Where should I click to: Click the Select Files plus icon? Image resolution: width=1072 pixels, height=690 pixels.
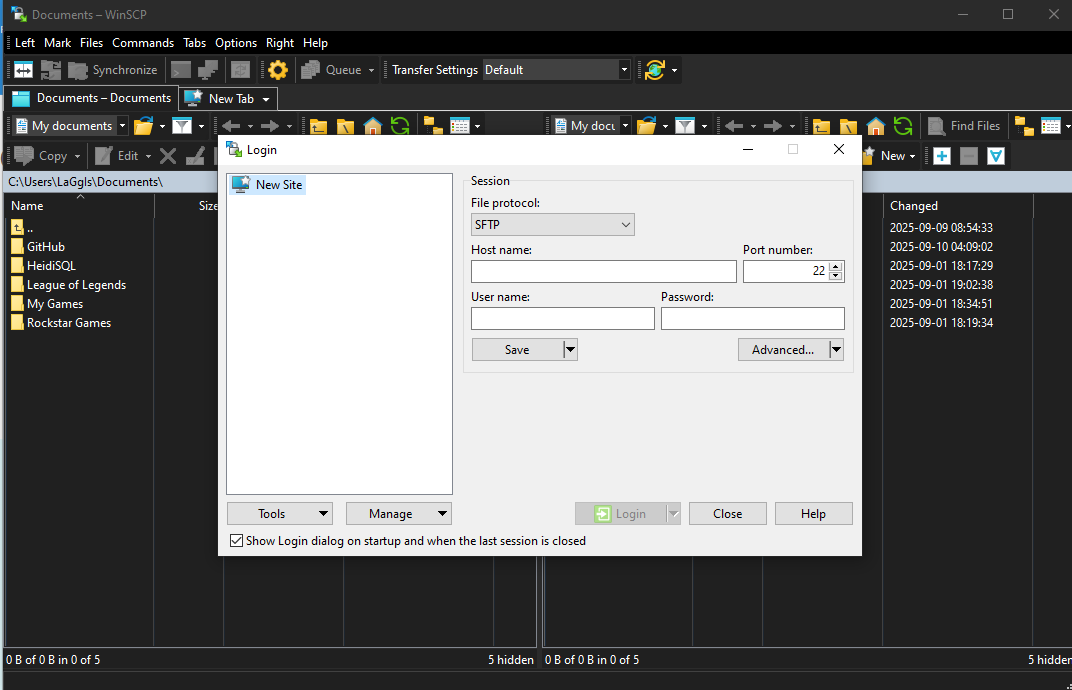pyautogui.click(x=941, y=156)
